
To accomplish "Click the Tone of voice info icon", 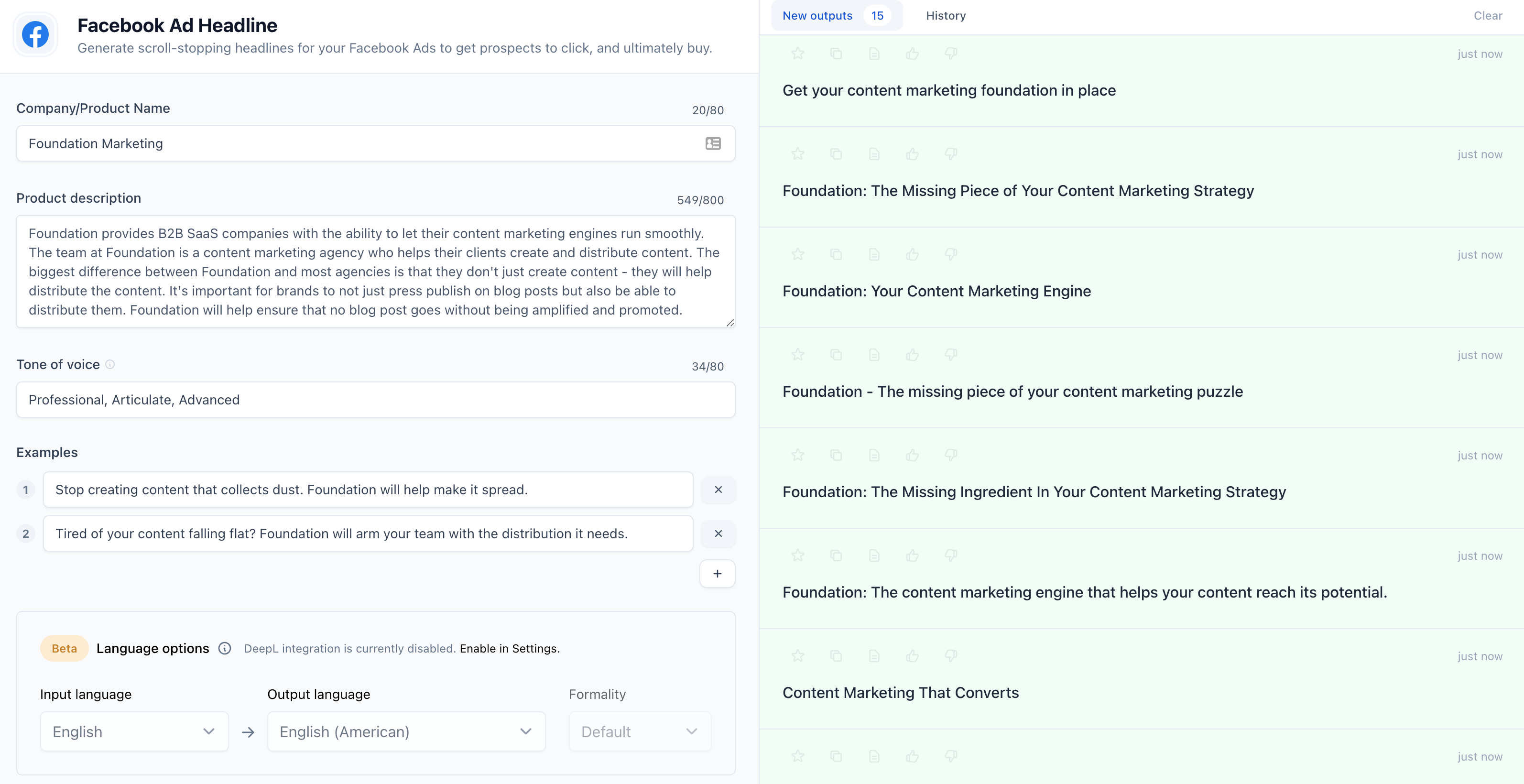I will point(110,364).
